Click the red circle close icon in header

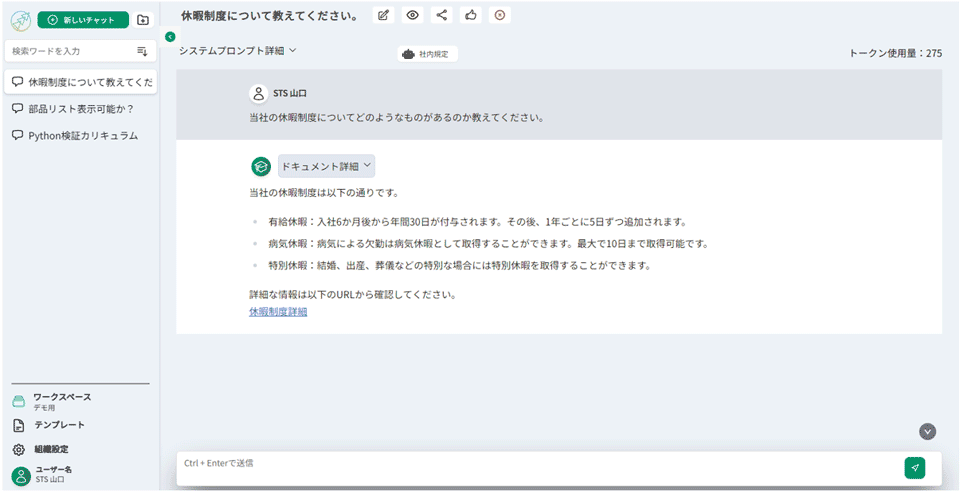500,15
